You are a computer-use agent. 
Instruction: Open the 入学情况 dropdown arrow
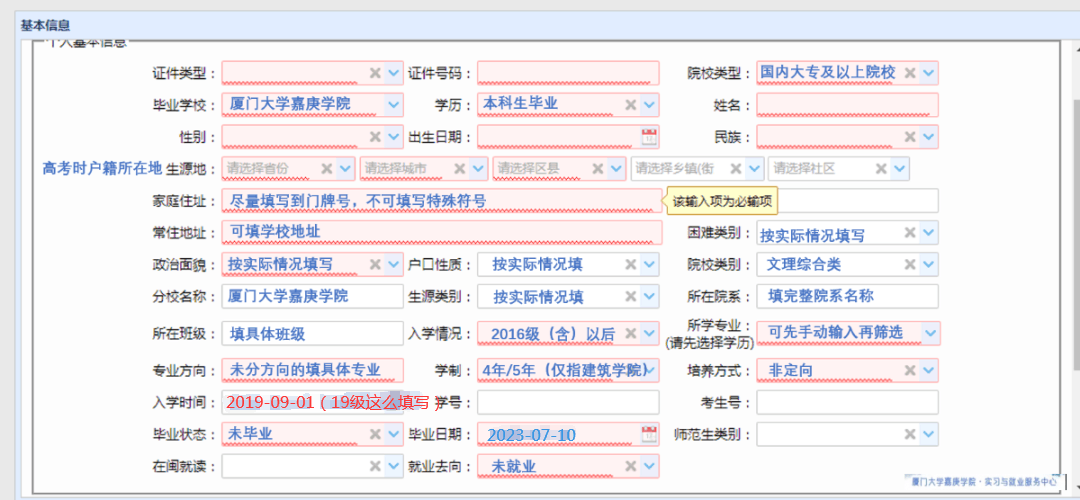(650, 333)
